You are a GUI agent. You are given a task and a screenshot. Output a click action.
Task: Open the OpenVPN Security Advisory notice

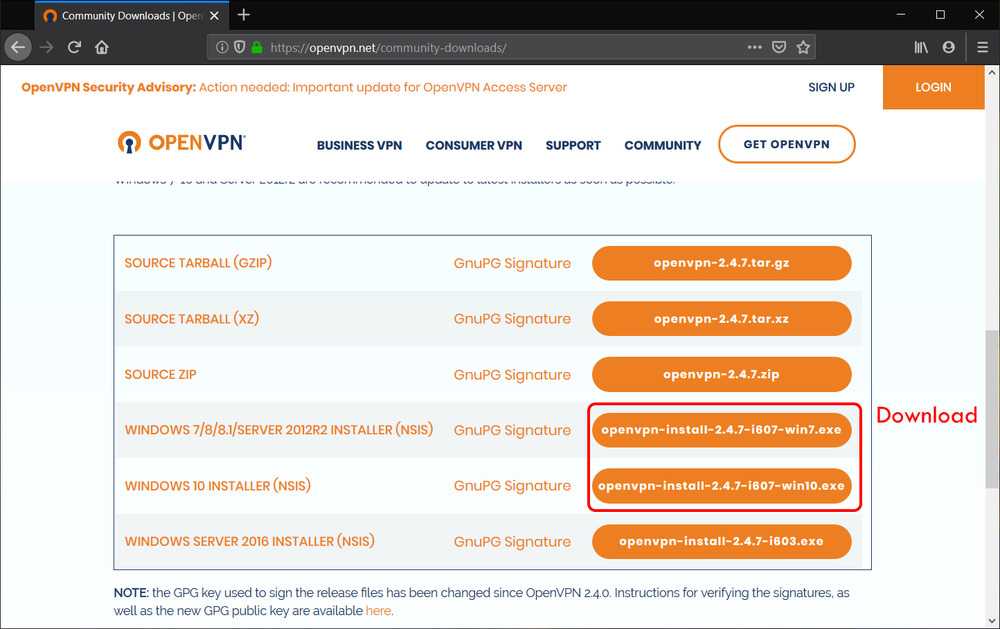[x=294, y=87]
